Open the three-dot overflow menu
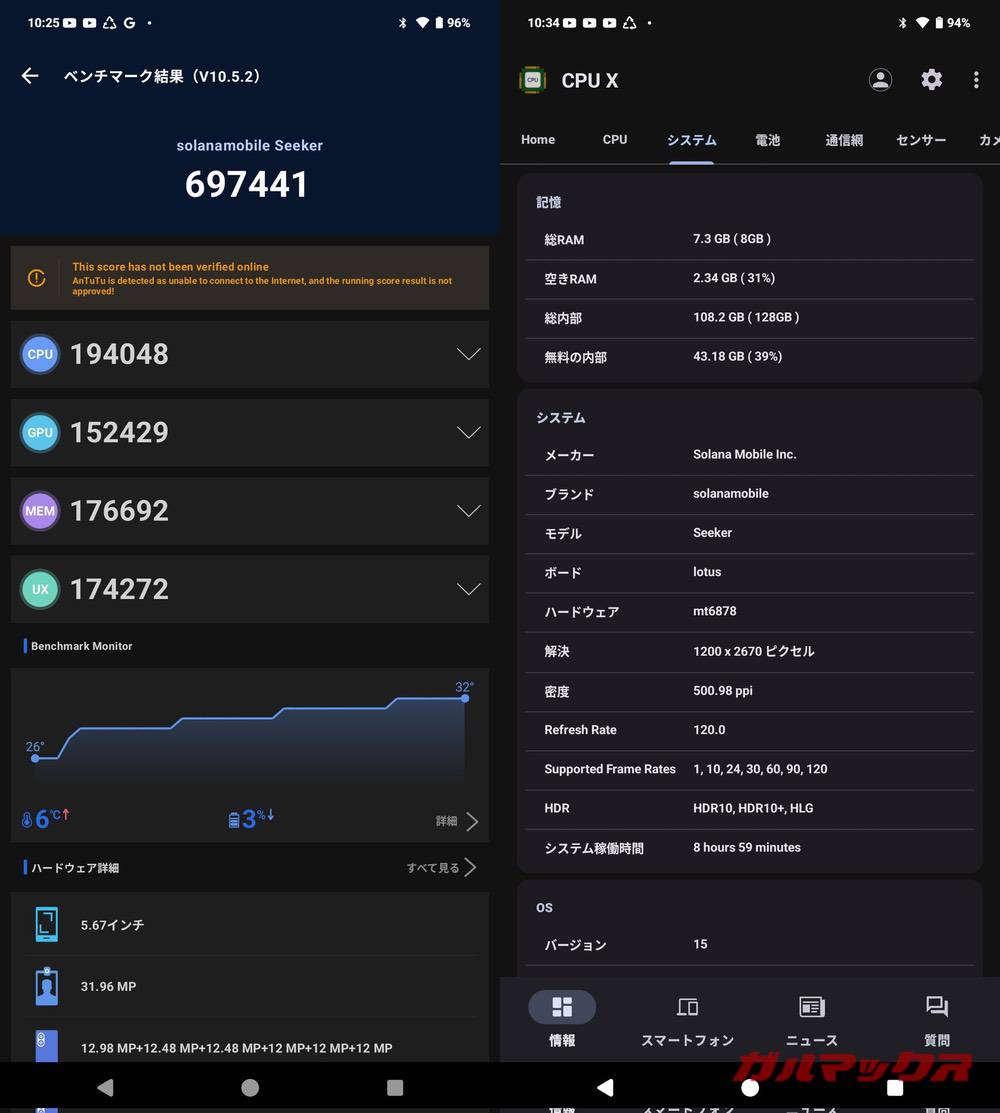 pos(976,80)
